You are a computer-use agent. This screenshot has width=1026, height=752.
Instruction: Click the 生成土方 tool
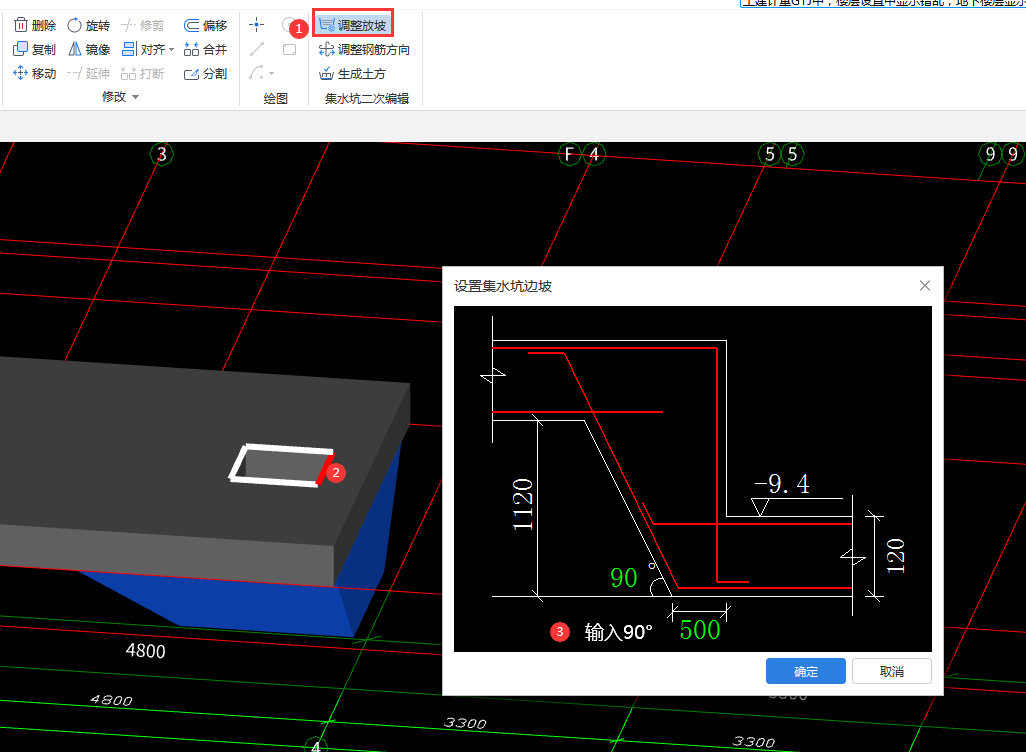pos(353,73)
